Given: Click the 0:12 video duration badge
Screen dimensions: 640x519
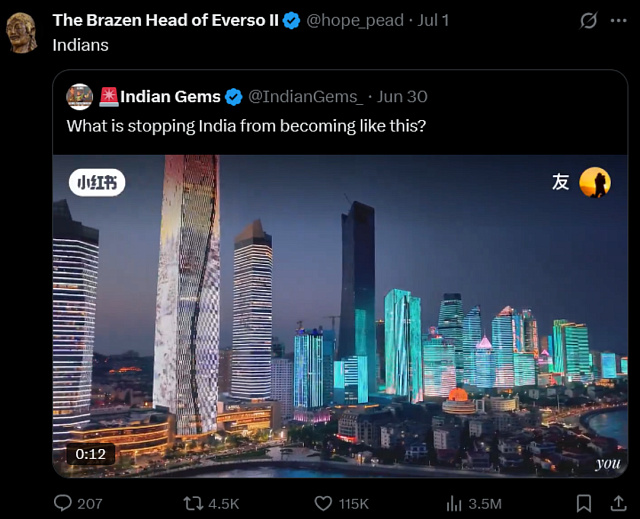Looking at the screenshot, I should tap(91, 454).
